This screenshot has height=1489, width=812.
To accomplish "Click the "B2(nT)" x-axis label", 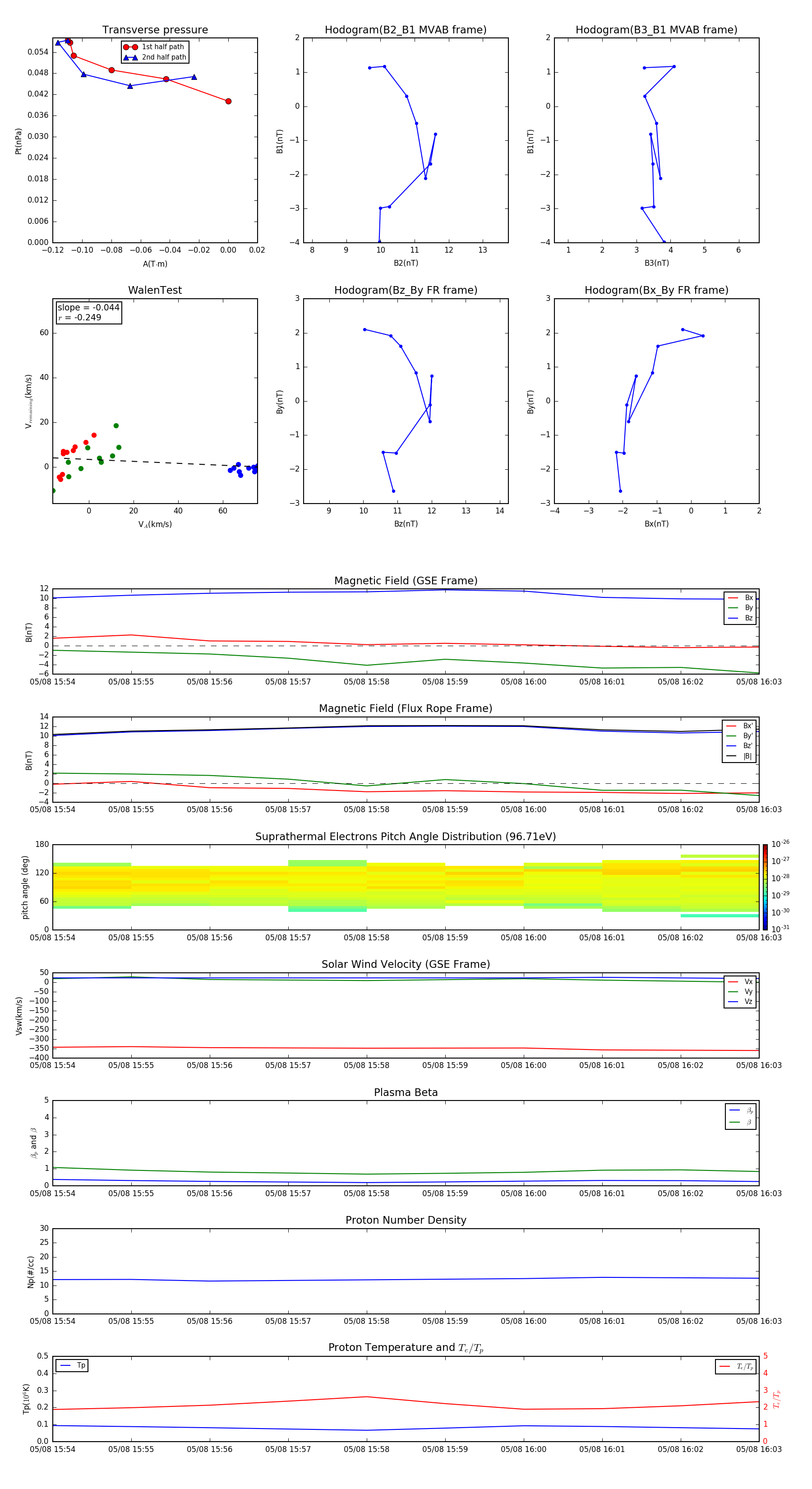I will coord(406,263).
